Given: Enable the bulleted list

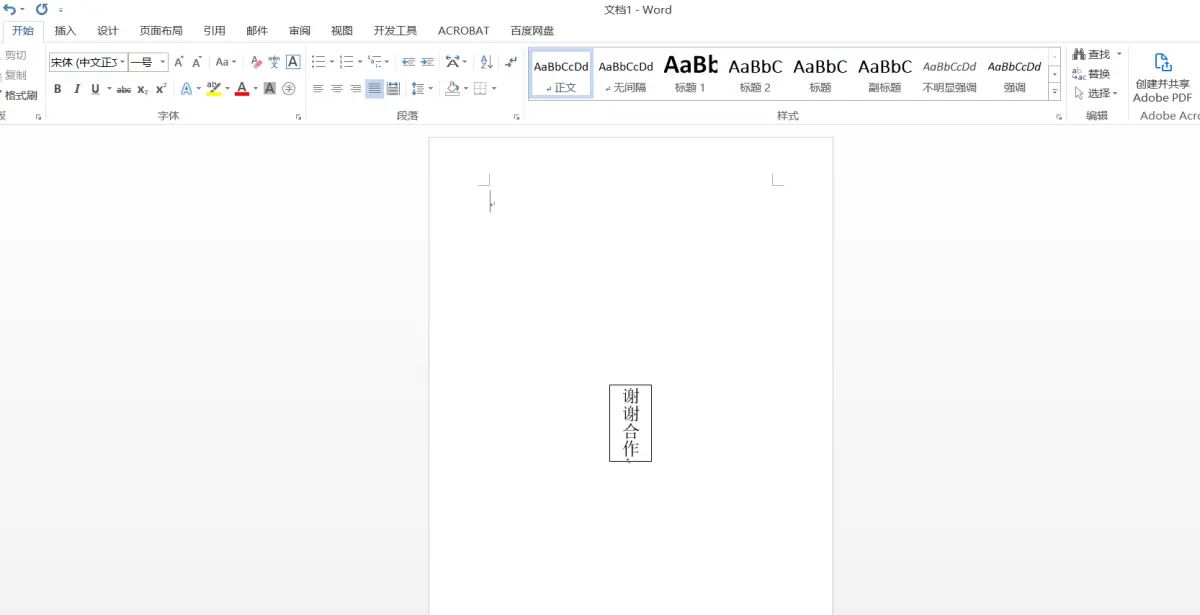Looking at the screenshot, I should 318,62.
